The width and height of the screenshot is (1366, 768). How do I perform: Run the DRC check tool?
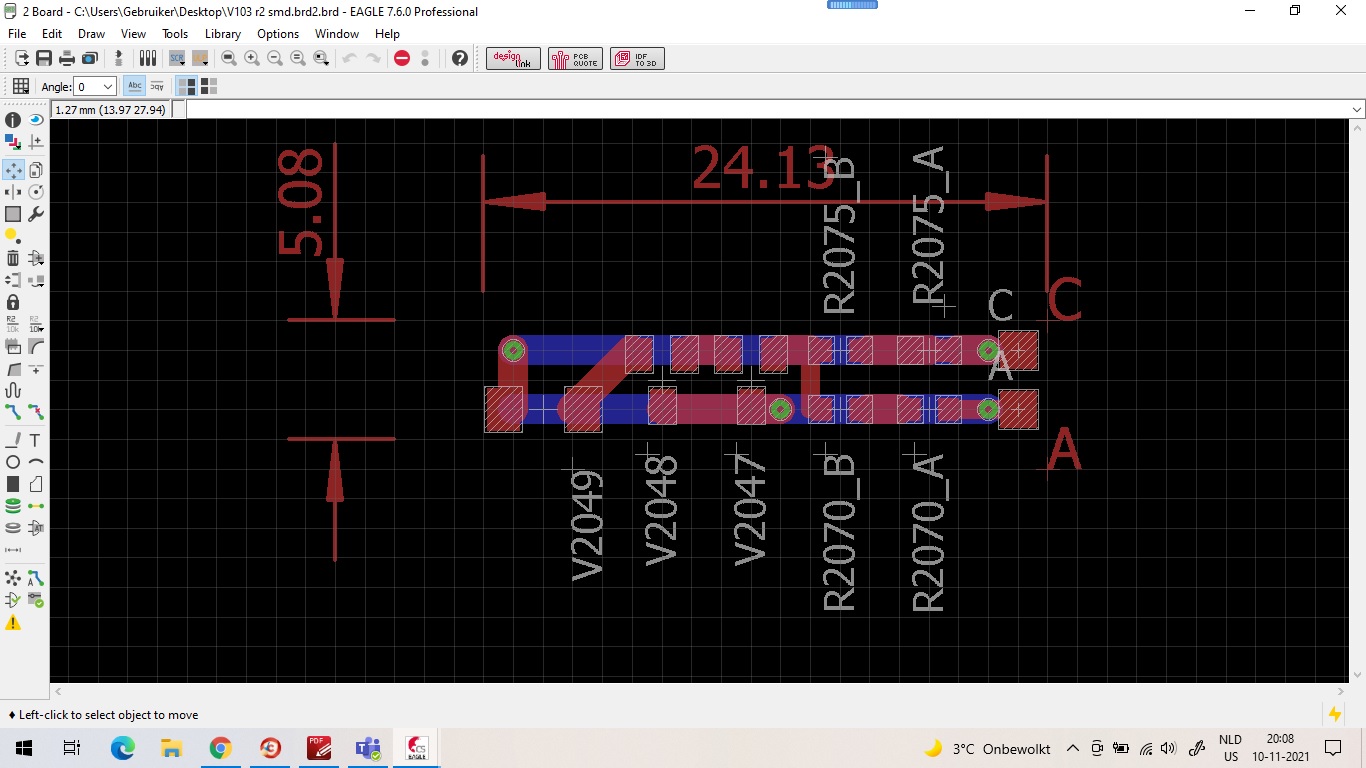tap(36, 600)
